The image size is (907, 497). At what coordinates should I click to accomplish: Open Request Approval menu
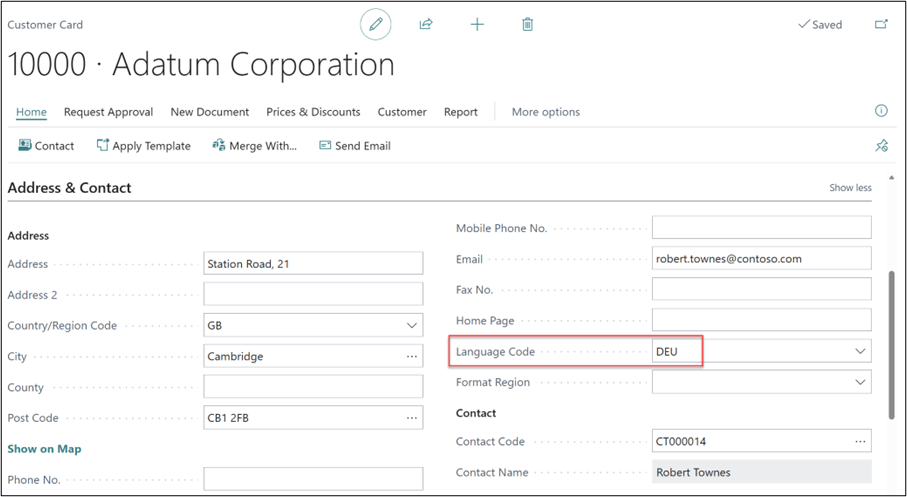pyautogui.click(x=108, y=112)
